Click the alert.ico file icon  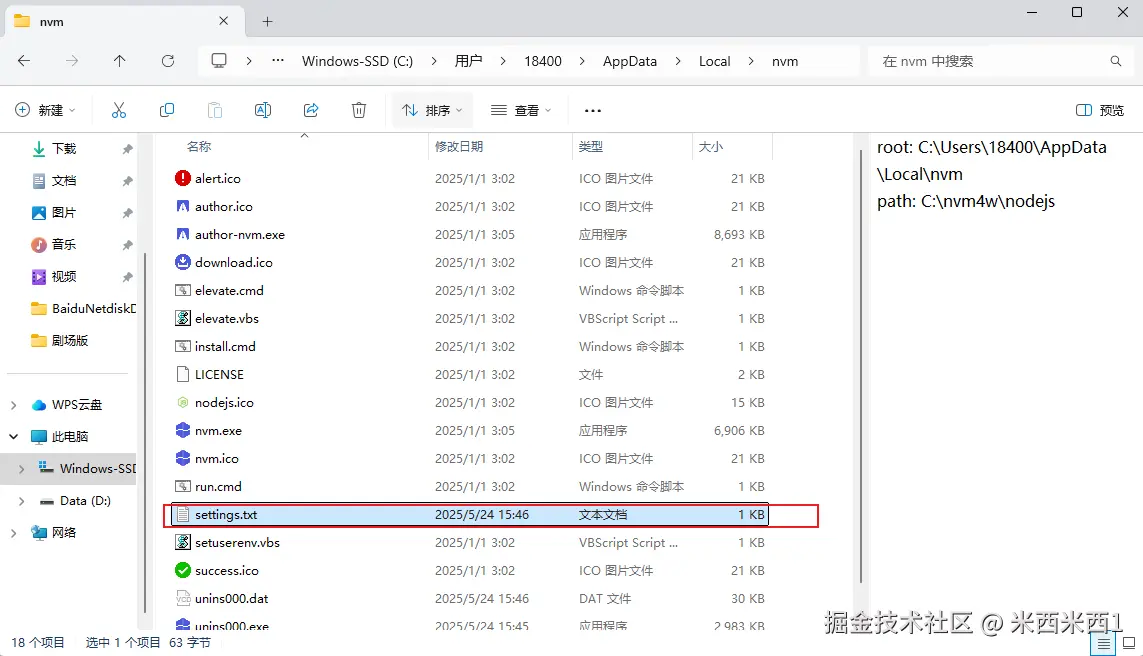click(183, 178)
